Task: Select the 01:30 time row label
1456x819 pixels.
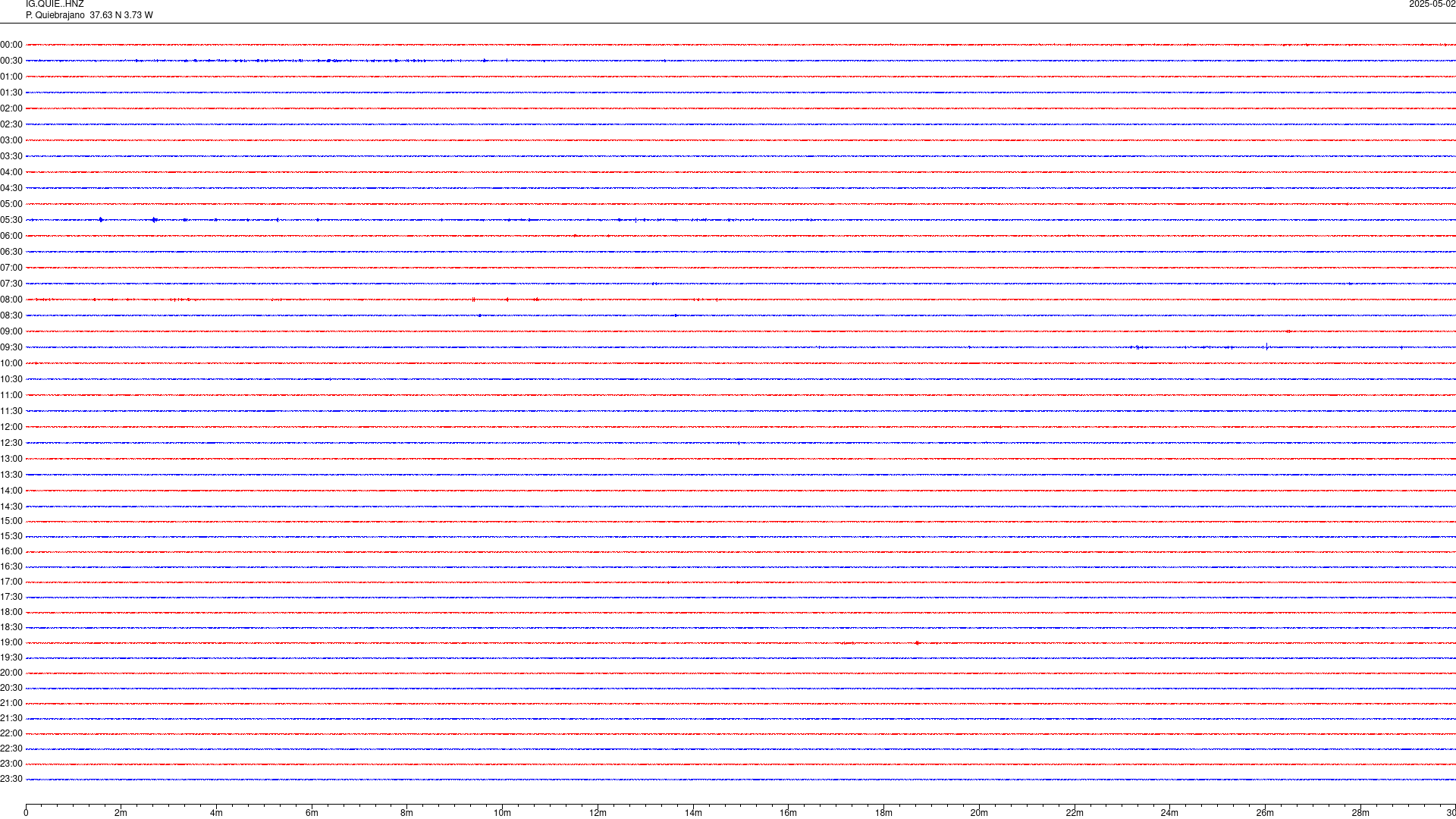Action: [11, 93]
